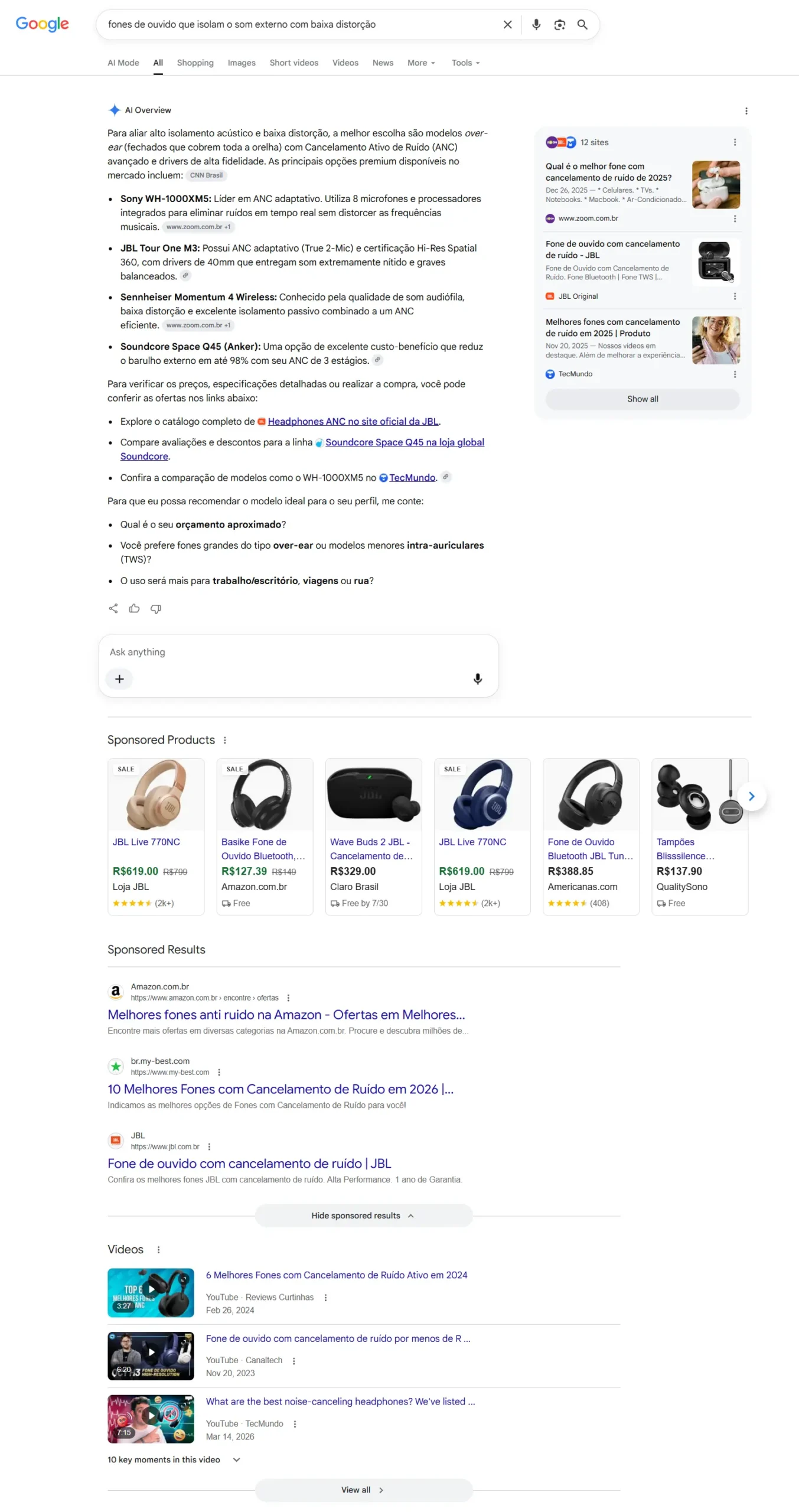Open options for the TecMundo source card
Image resolution: width=799 pixels, height=1512 pixels.
(x=735, y=374)
